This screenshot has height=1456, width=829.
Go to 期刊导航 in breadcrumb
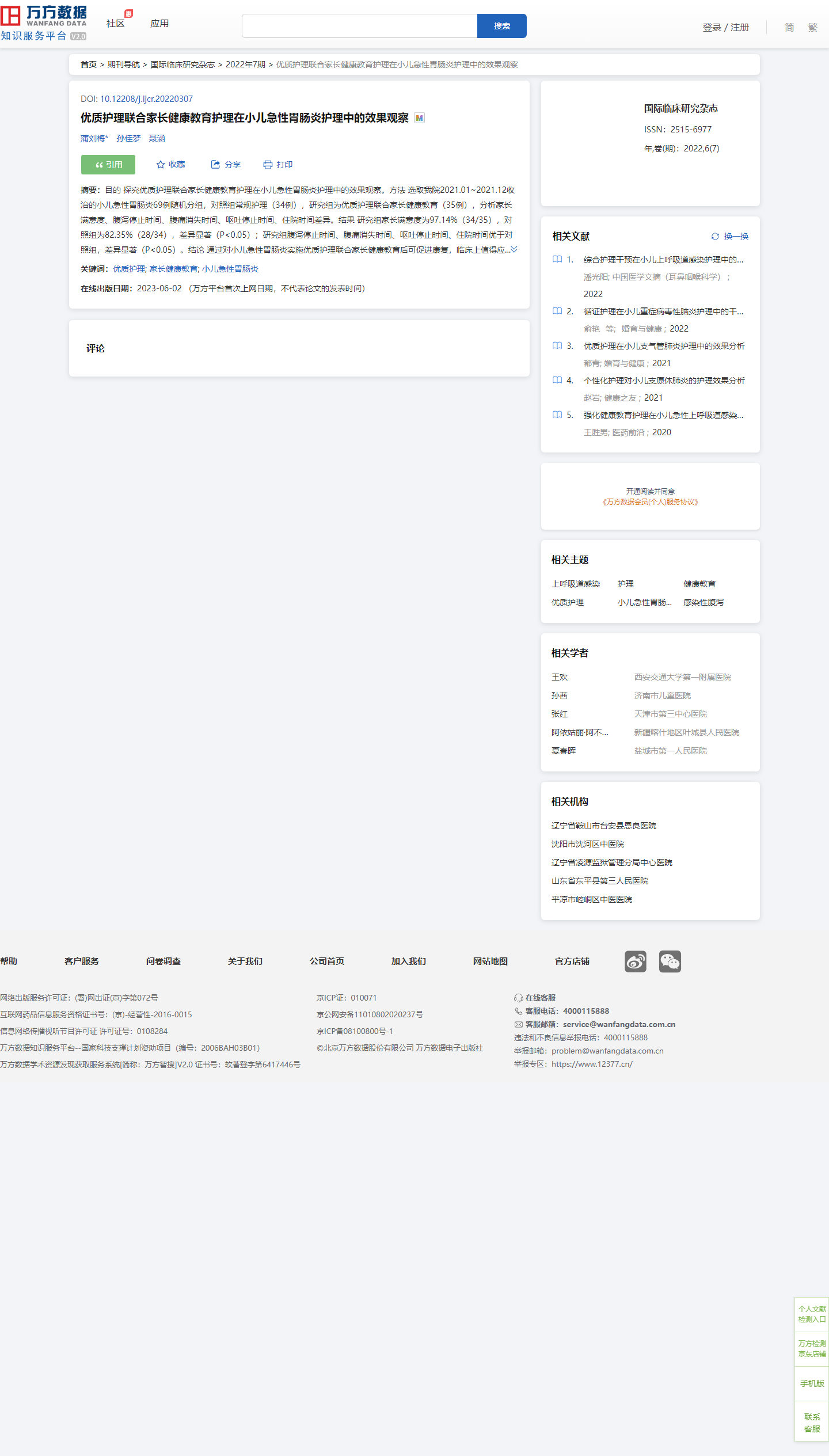point(123,64)
